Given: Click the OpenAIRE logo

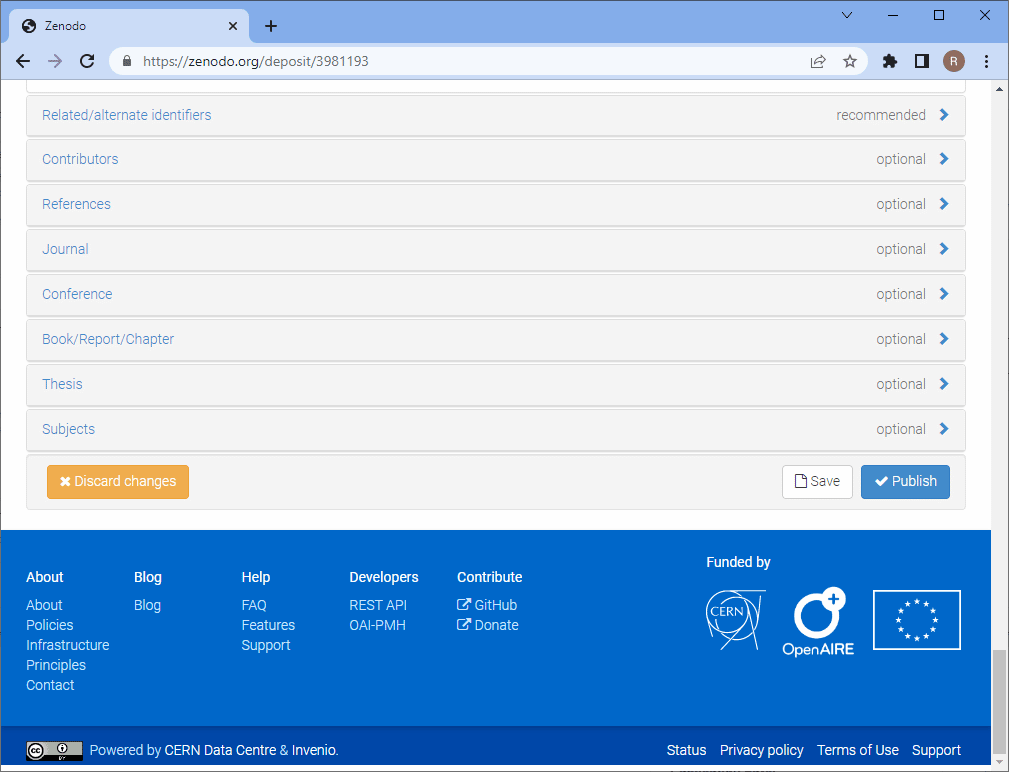Looking at the screenshot, I should pyautogui.click(x=818, y=621).
